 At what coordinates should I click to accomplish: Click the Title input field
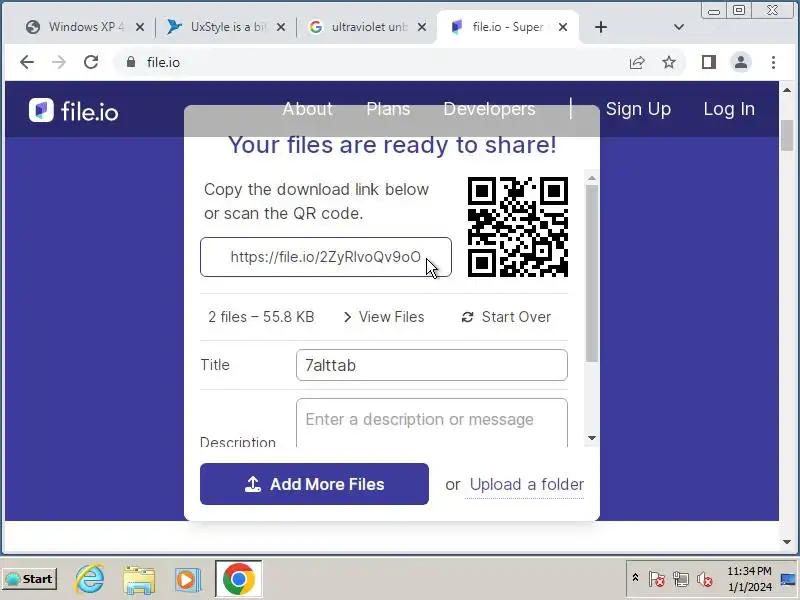[432, 365]
